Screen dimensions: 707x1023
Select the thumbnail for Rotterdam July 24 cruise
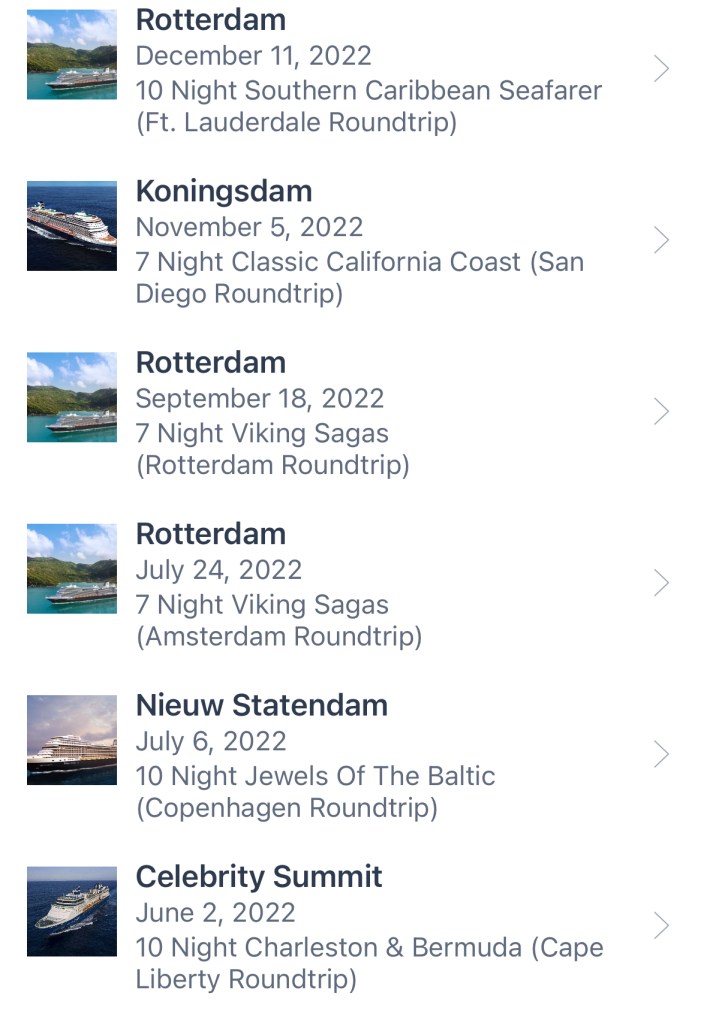71,569
